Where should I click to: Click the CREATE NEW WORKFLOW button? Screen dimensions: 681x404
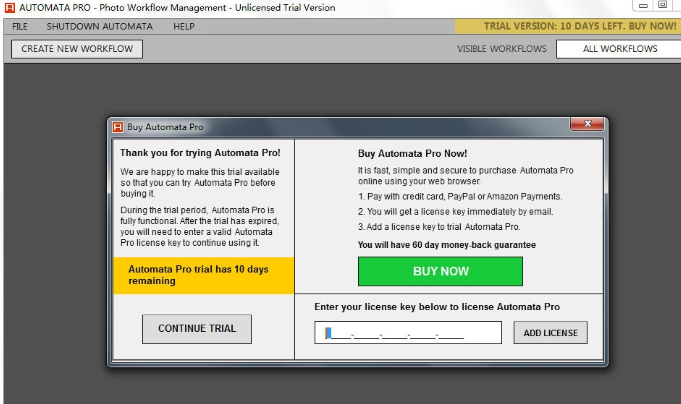(77, 49)
